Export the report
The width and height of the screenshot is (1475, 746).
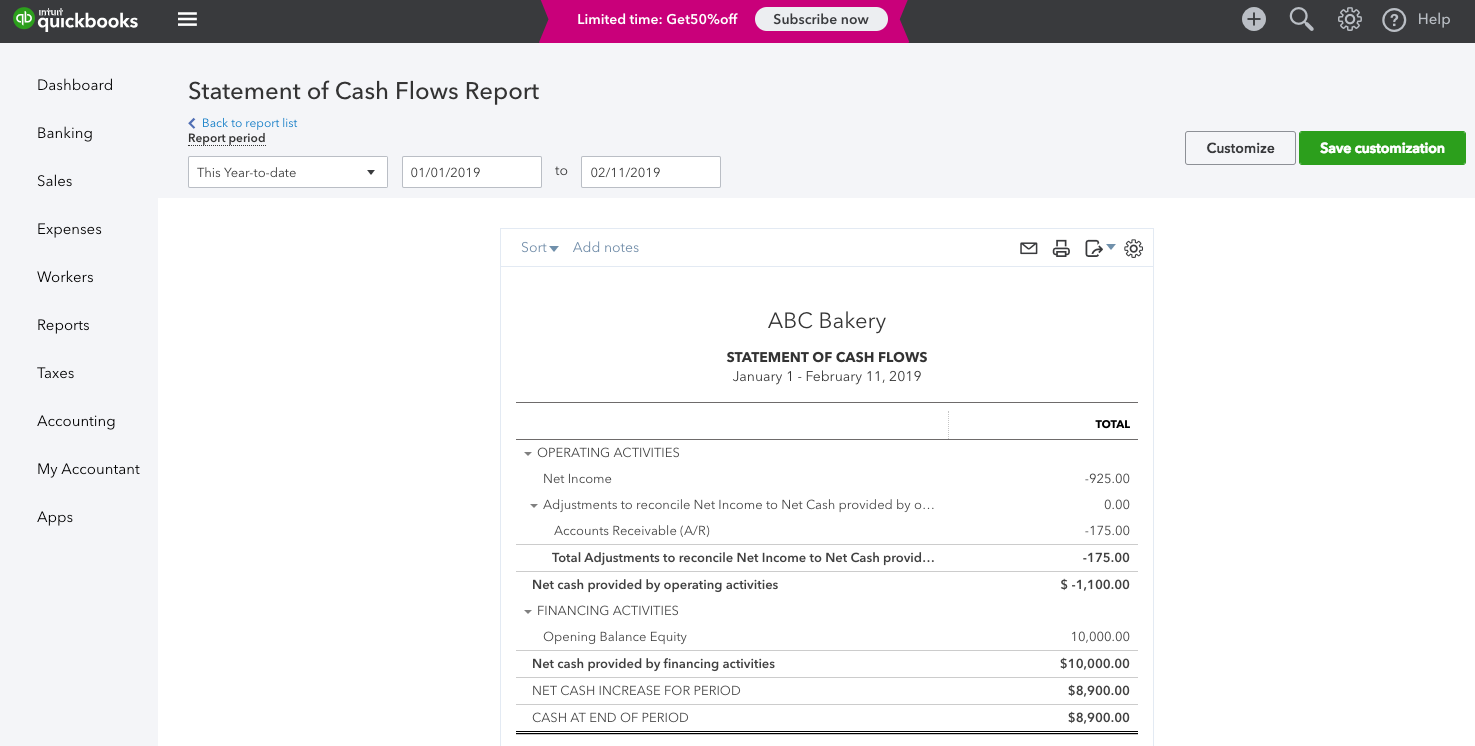(x=1094, y=248)
